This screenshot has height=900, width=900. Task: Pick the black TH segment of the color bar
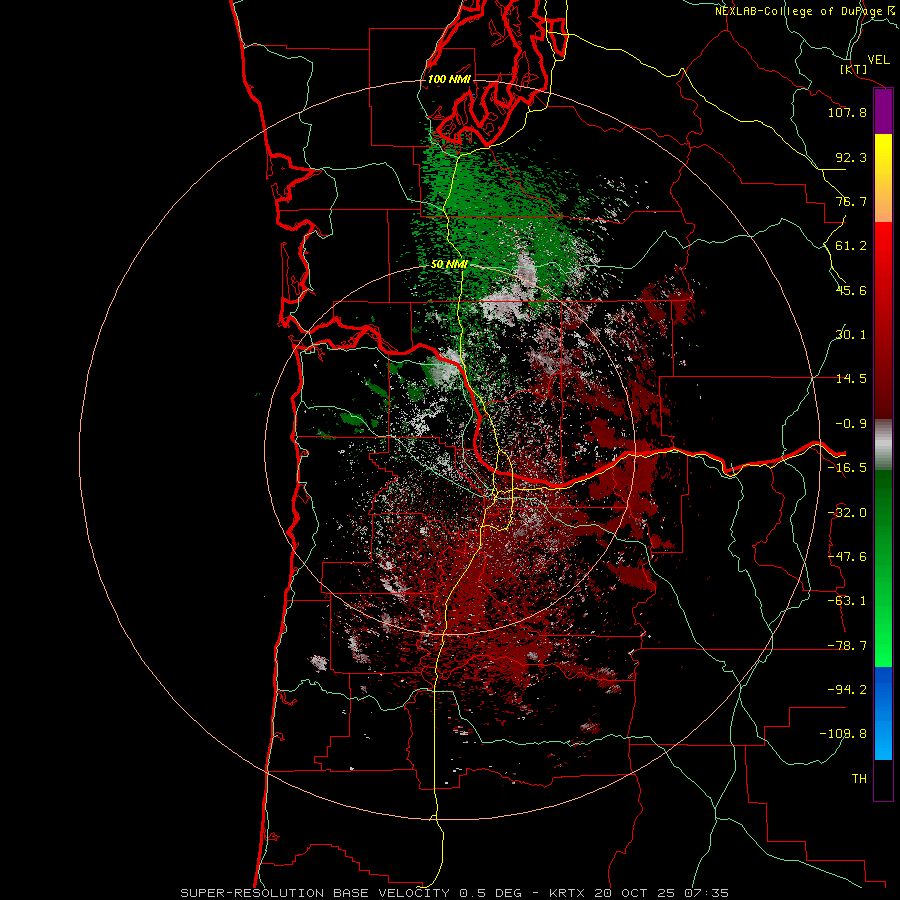[x=883, y=780]
